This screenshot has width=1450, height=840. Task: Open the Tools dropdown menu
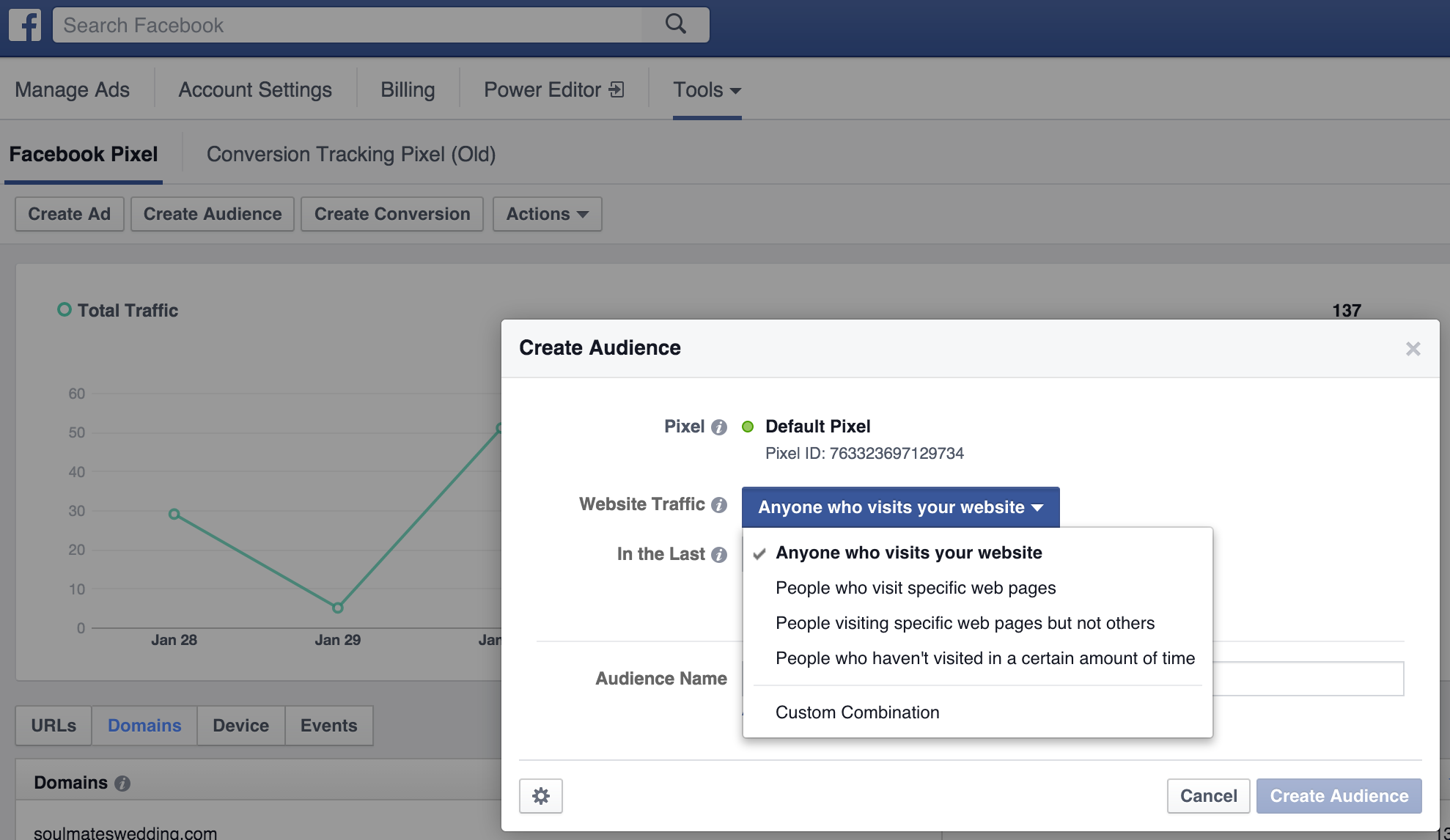706,89
